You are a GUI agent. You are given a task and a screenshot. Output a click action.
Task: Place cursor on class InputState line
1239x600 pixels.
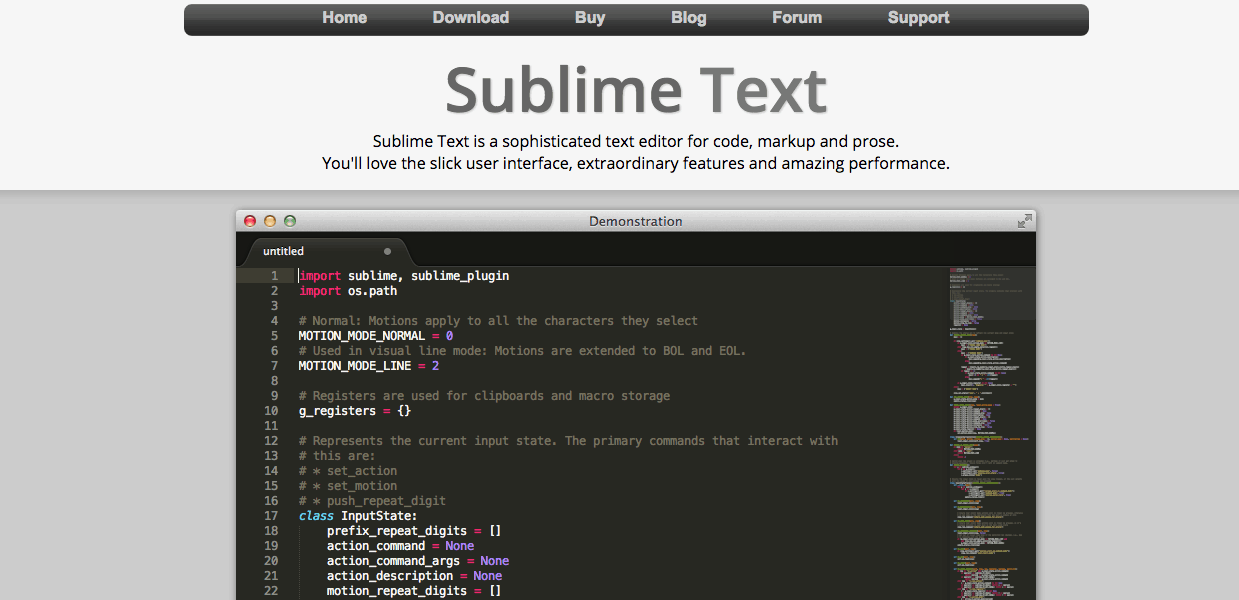point(357,516)
